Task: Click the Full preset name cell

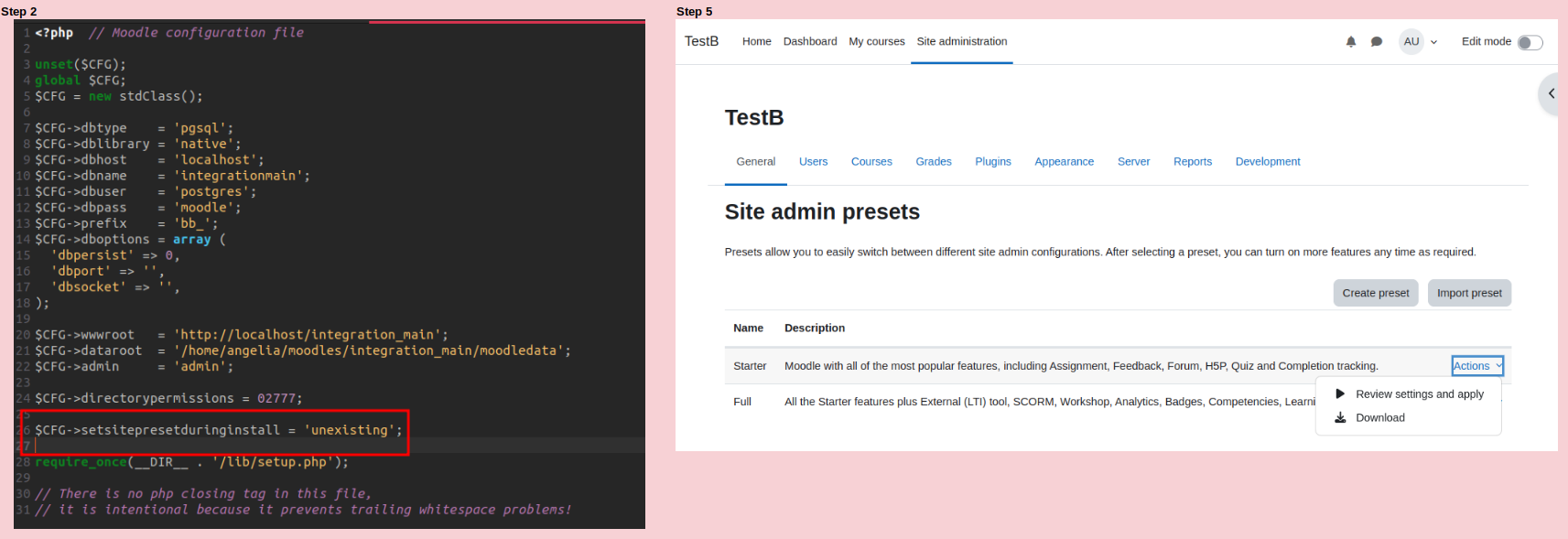Action: [x=741, y=402]
